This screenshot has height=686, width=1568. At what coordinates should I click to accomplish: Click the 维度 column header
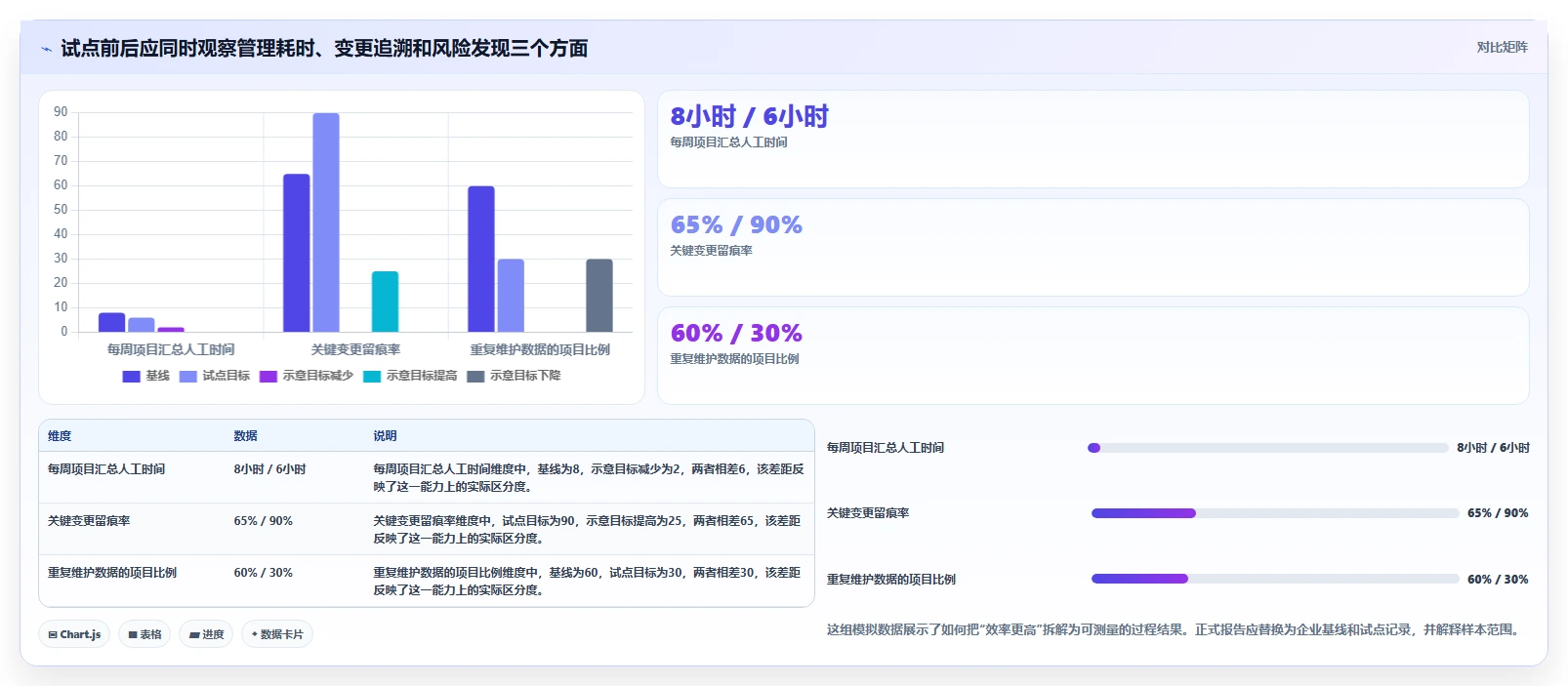(x=60, y=436)
